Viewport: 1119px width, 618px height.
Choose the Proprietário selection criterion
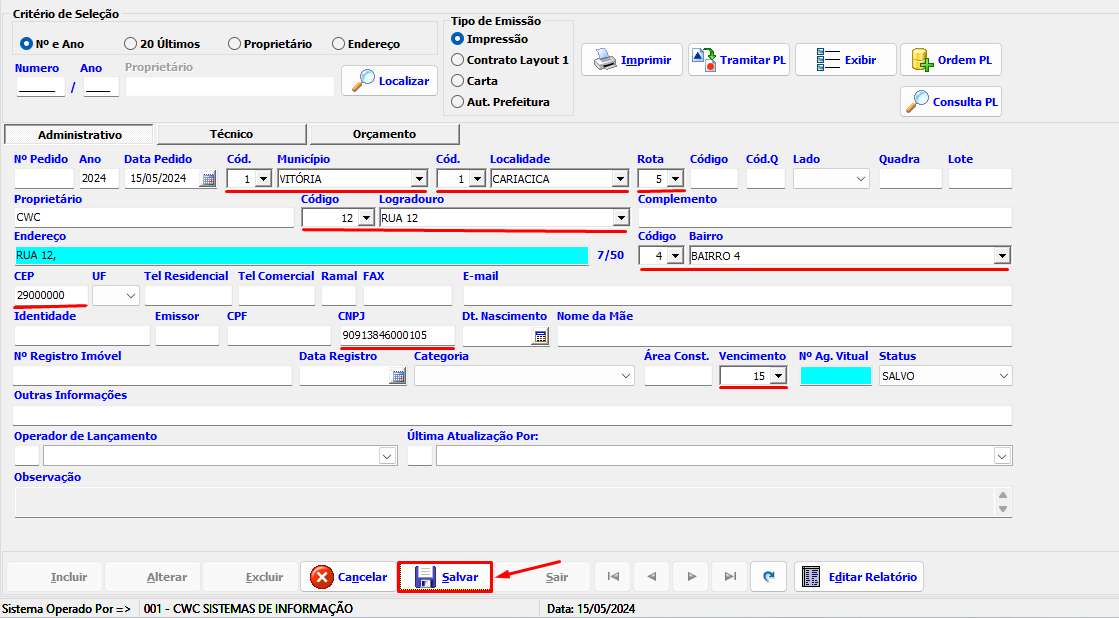point(235,44)
